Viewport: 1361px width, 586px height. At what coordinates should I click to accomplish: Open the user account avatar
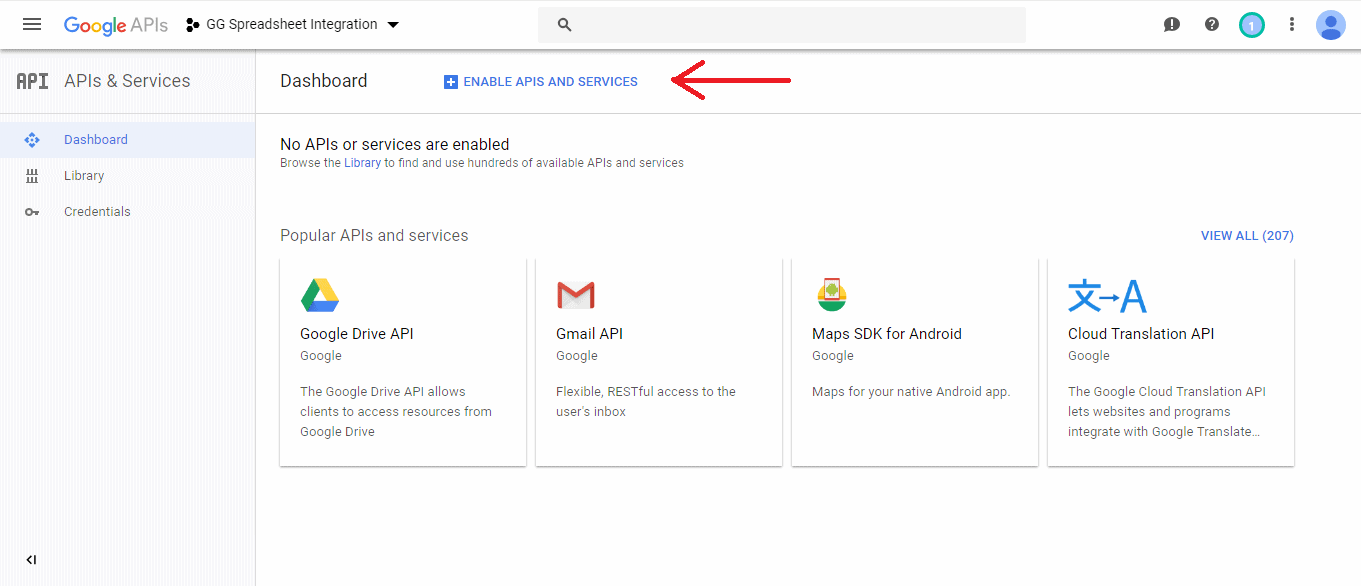(x=1331, y=25)
